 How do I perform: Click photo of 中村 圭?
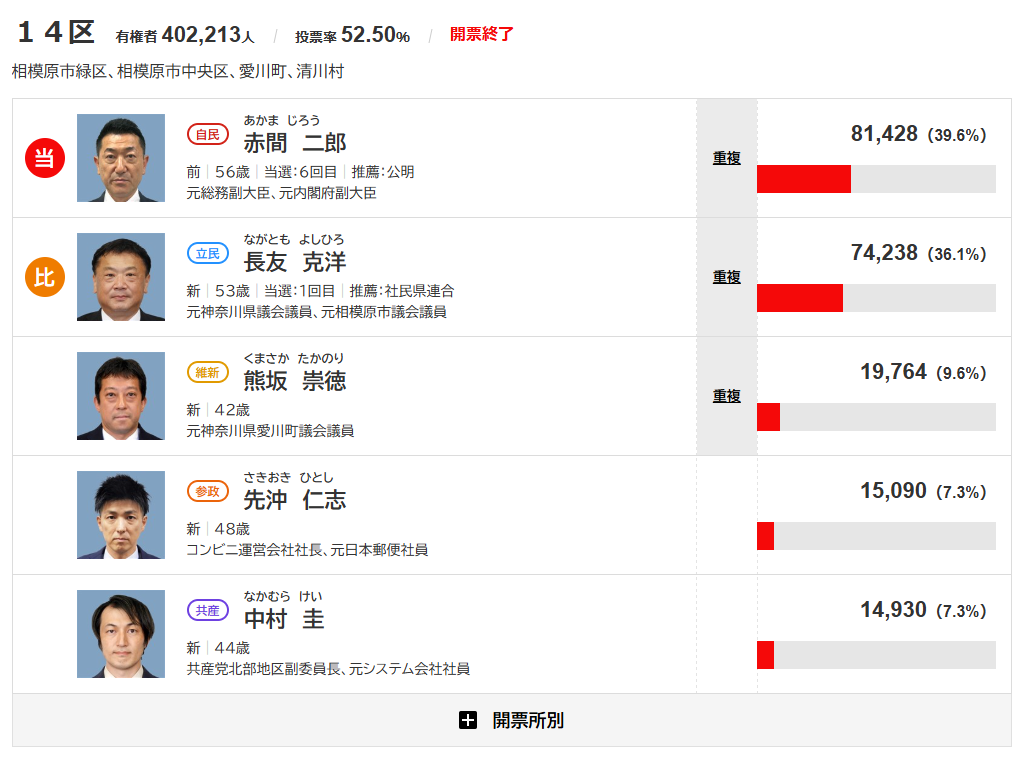121,634
